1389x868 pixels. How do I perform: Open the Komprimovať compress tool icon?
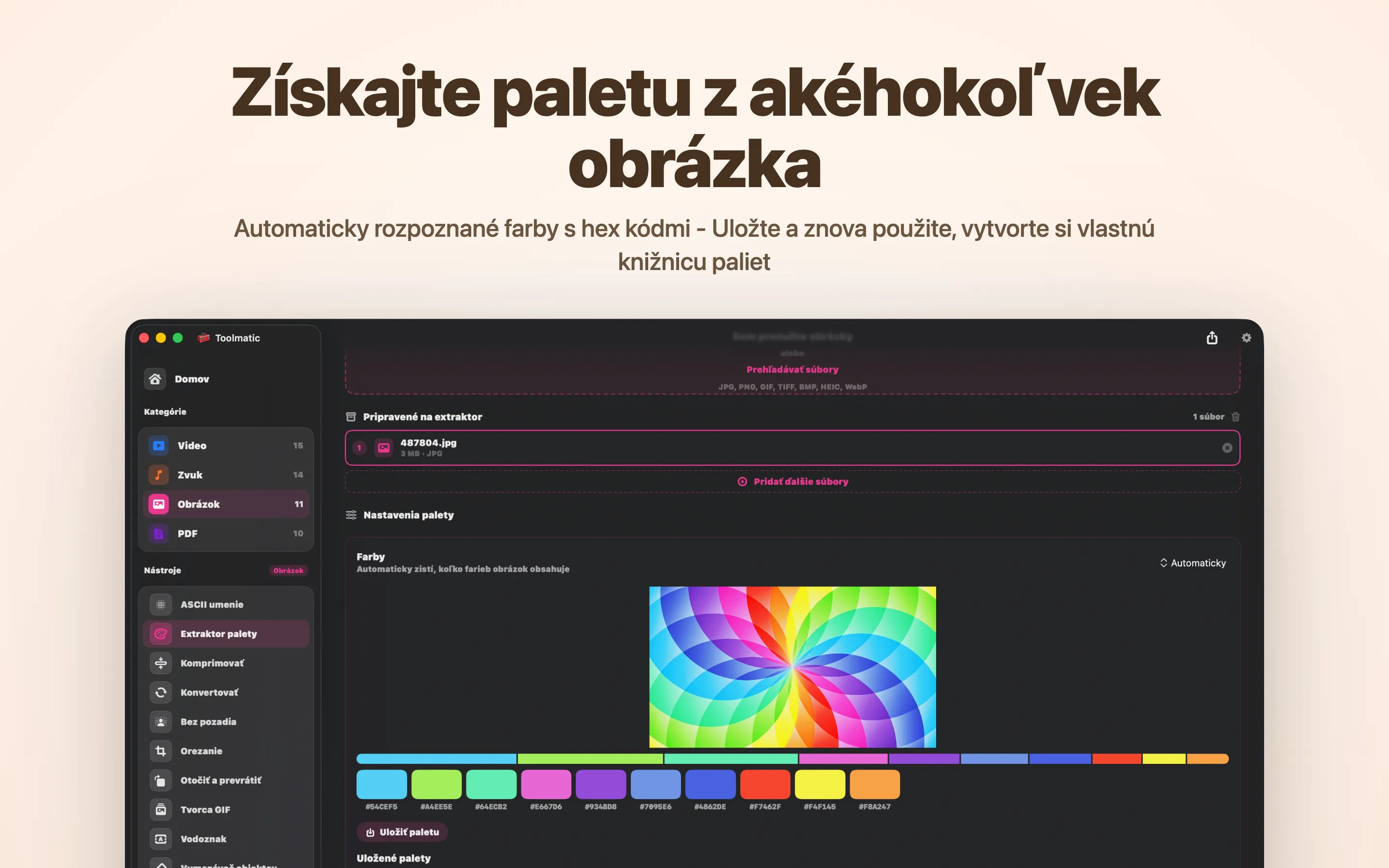161,663
